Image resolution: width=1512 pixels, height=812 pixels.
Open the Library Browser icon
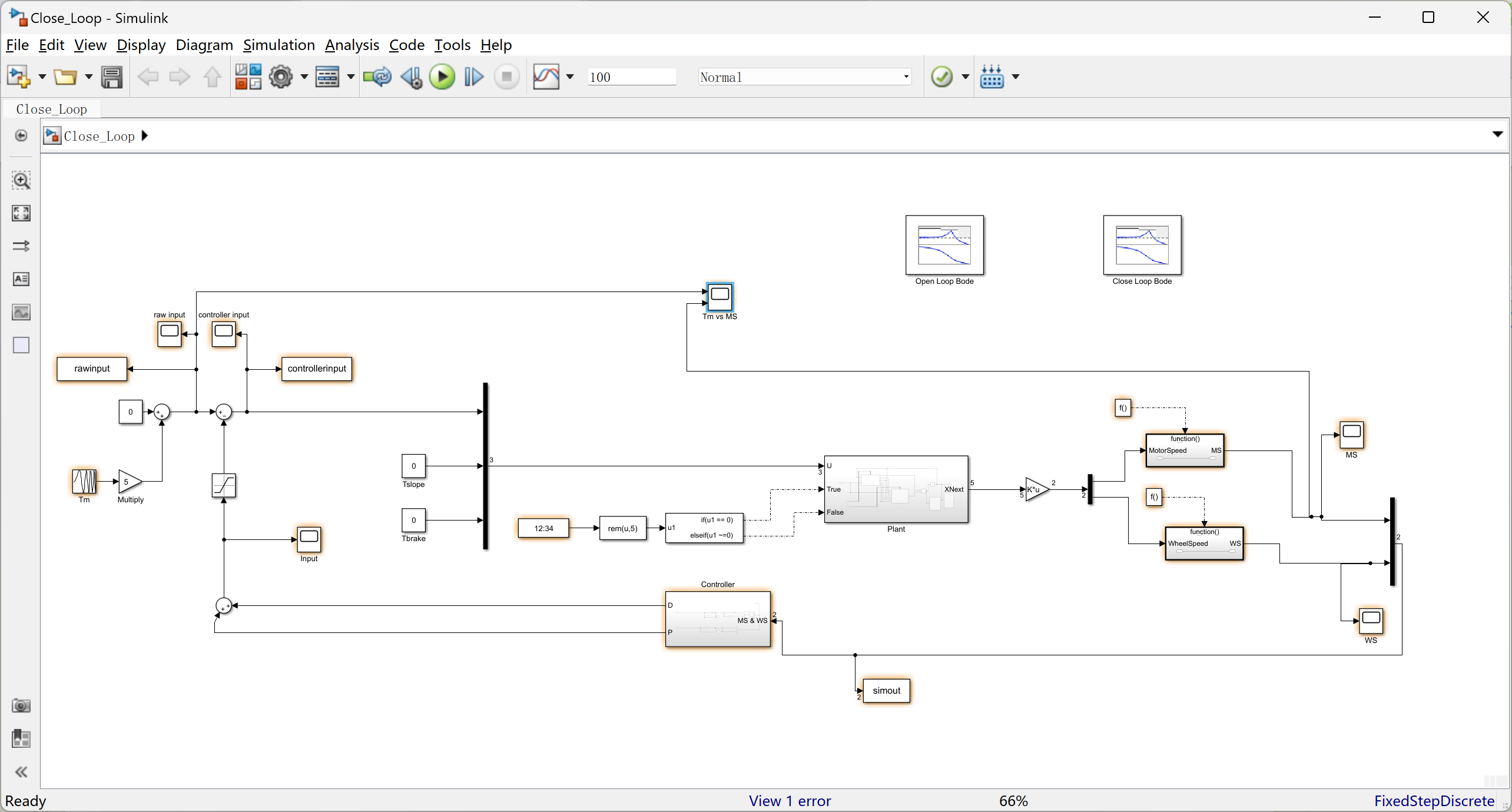pos(248,77)
